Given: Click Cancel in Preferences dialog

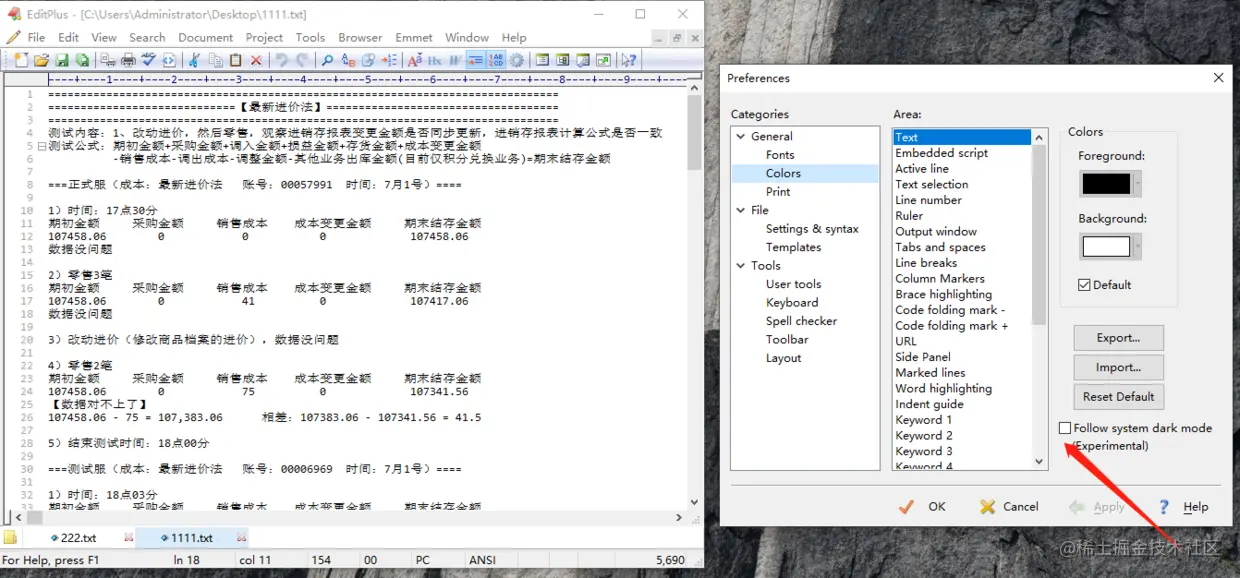Looking at the screenshot, I should click(1009, 507).
